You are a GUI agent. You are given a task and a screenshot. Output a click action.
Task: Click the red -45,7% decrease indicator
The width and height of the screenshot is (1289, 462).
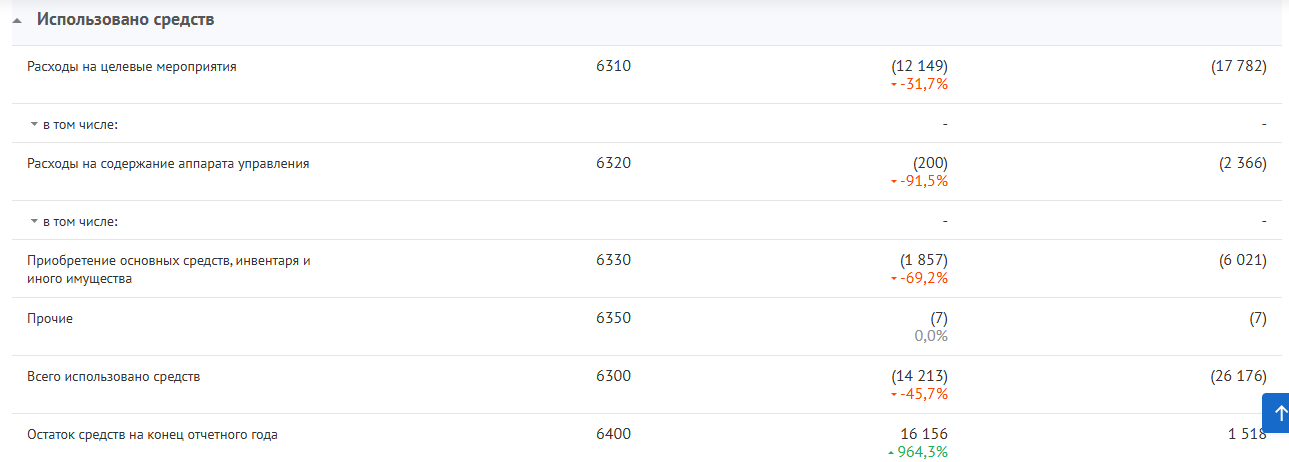click(920, 395)
